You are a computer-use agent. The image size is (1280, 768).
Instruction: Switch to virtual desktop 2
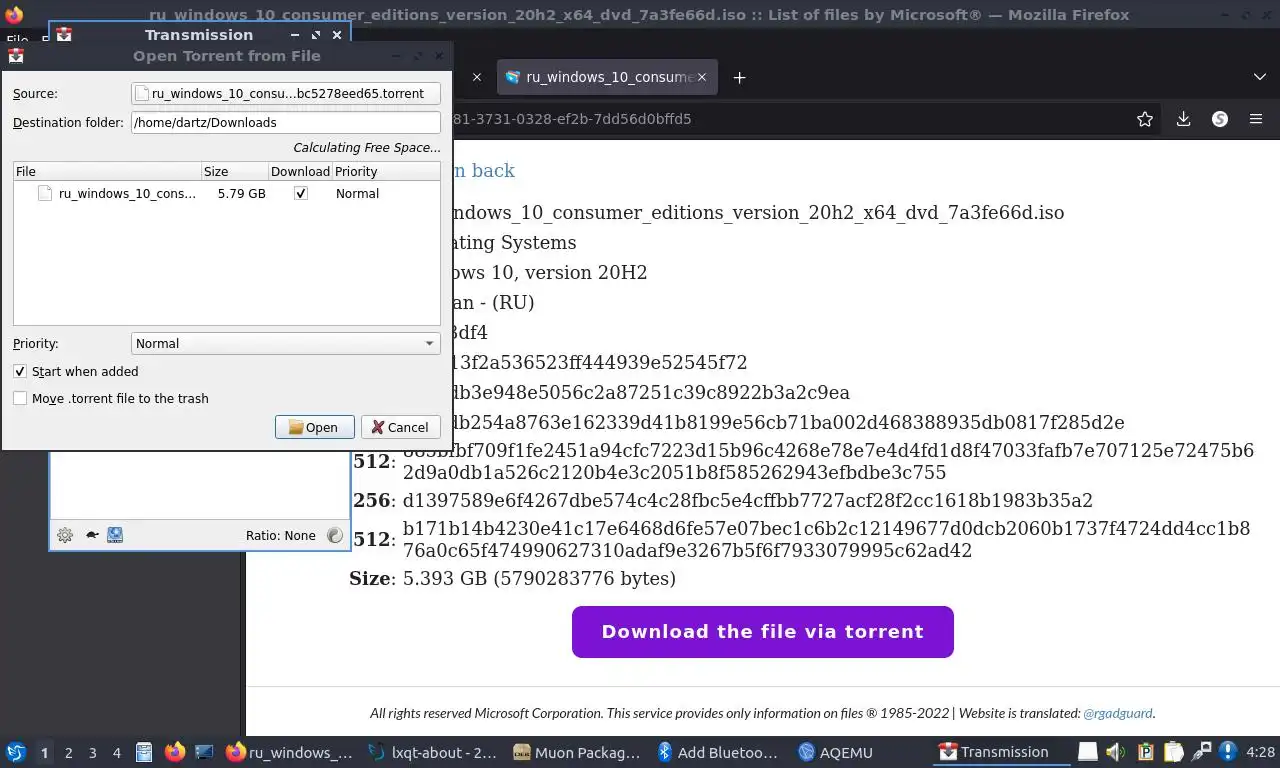[x=68, y=752]
